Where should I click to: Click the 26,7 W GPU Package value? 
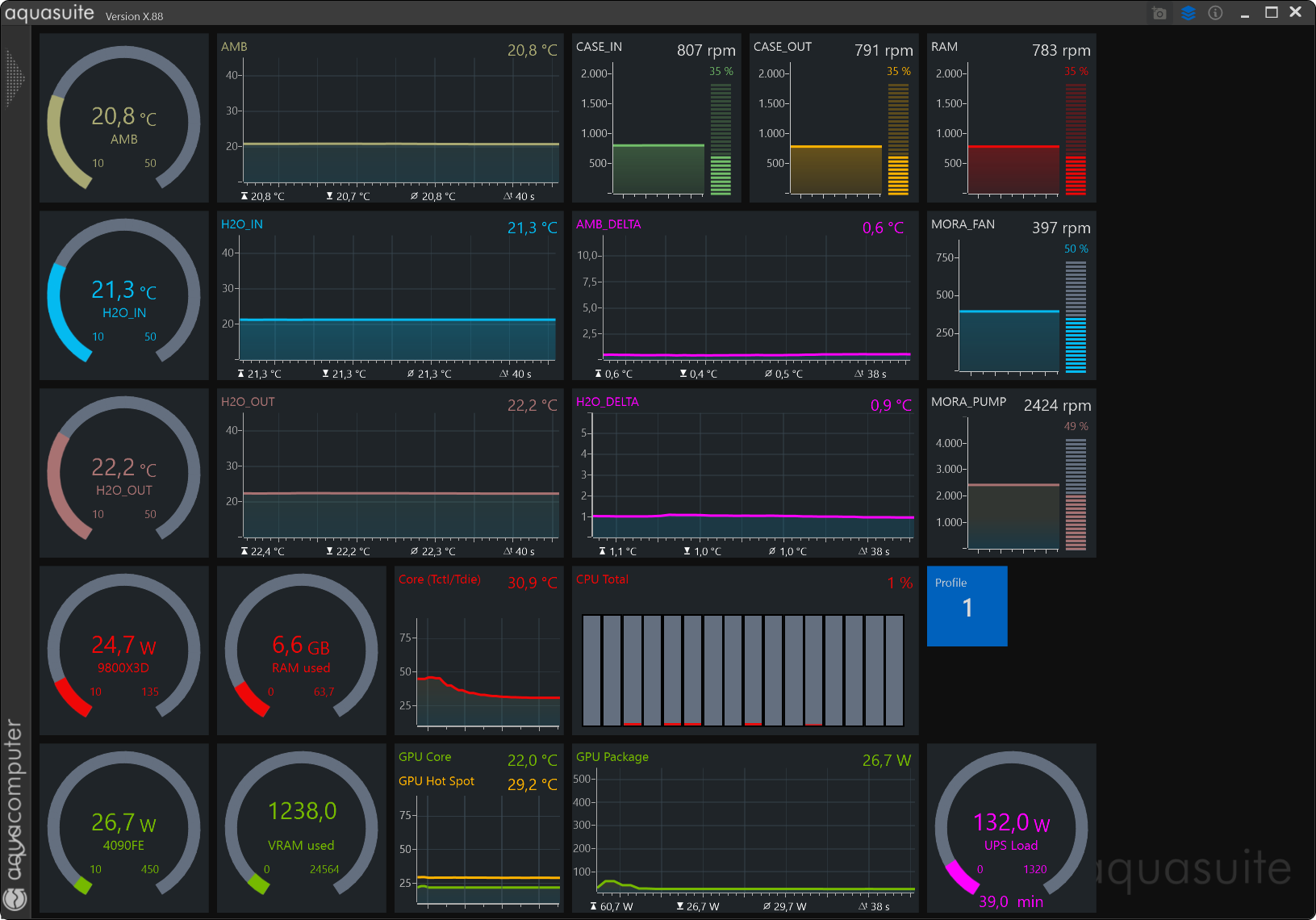(x=887, y=760)
